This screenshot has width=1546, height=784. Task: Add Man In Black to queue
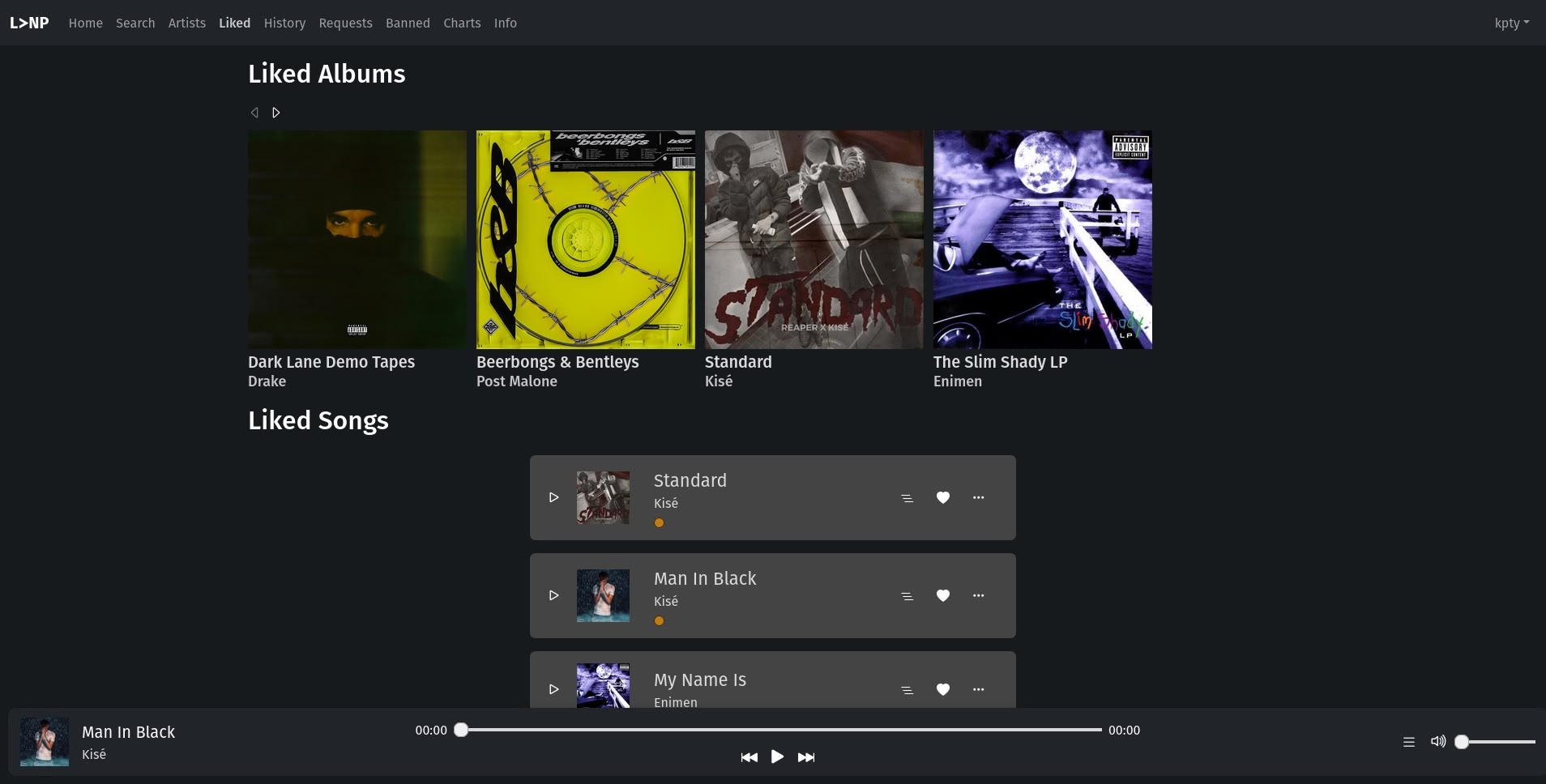pyautogui.click(x=908, y=596)
